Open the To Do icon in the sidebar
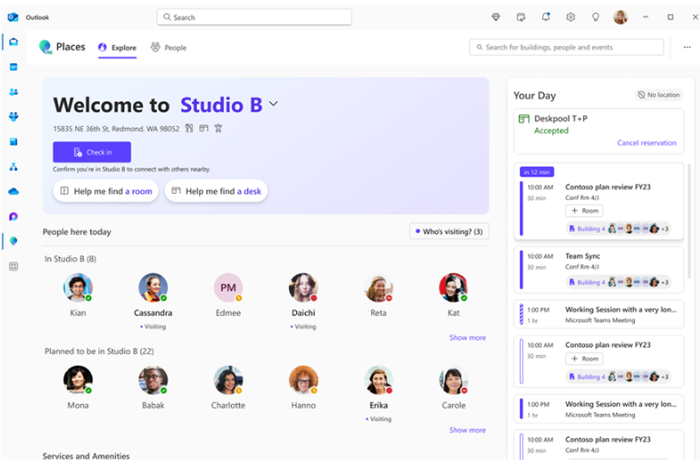The height and width of the screenshot is (460, 700). pos(13,142)
